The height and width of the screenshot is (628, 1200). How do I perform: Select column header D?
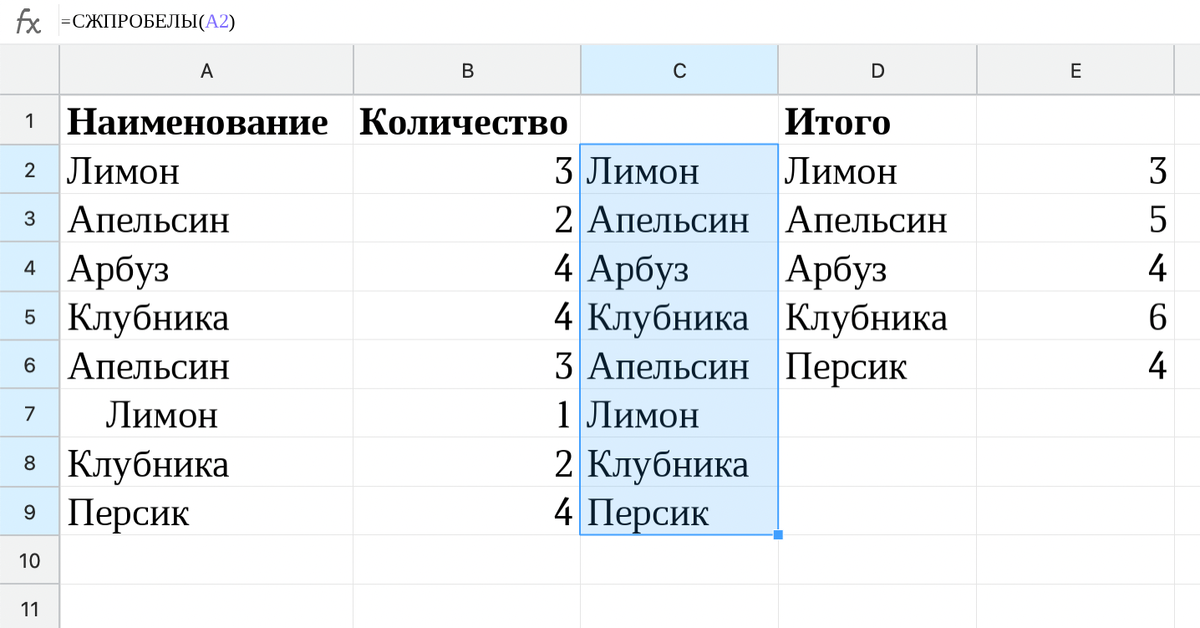(877, 70)
